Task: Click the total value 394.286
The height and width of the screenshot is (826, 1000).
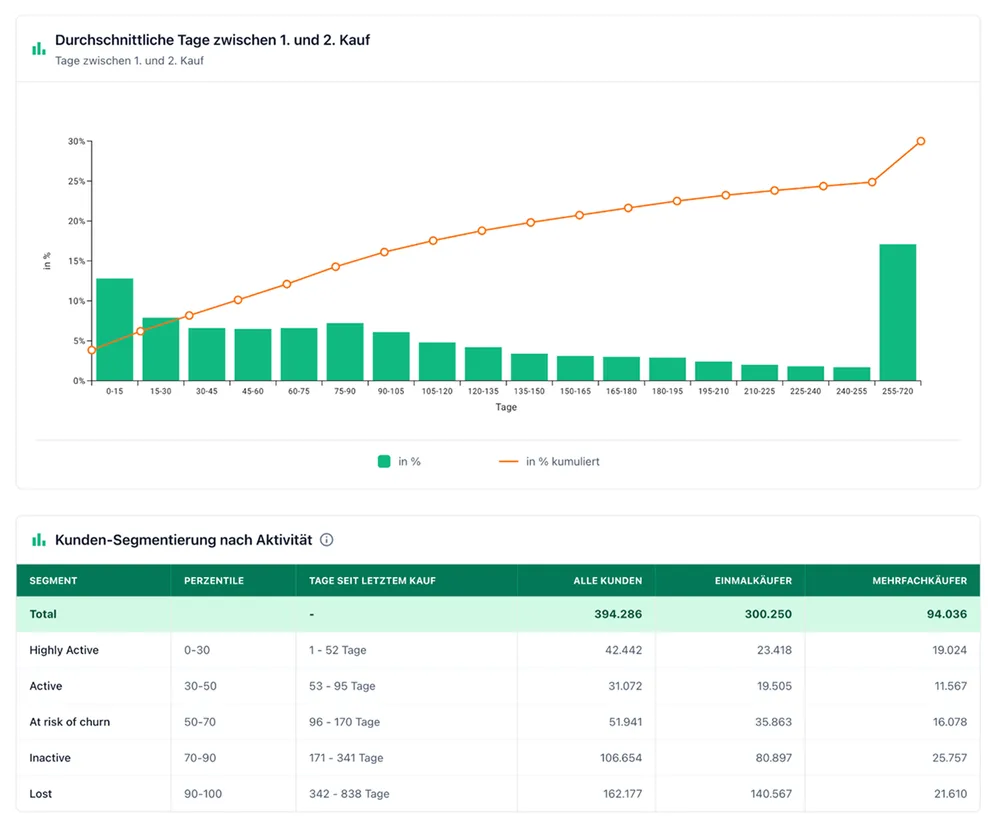Action: (x=618, y=614)
